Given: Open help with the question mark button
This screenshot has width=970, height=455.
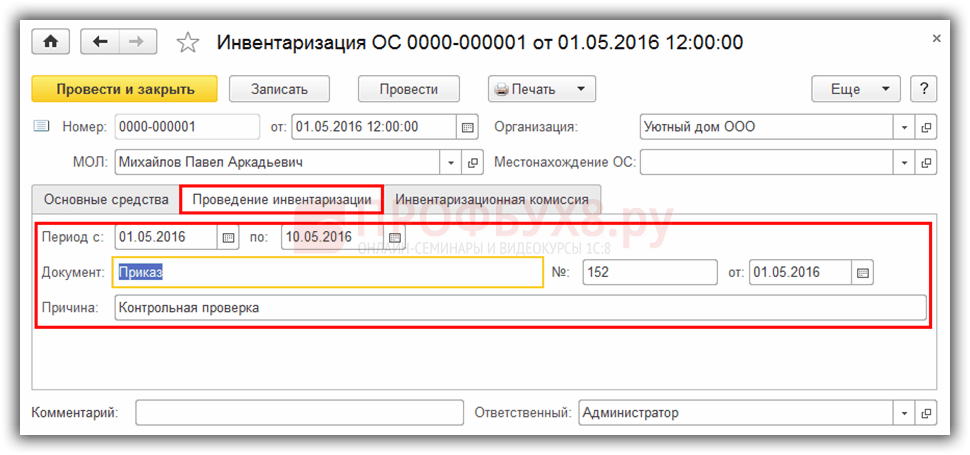Looking at the screenshot, I should click(924, 89).
